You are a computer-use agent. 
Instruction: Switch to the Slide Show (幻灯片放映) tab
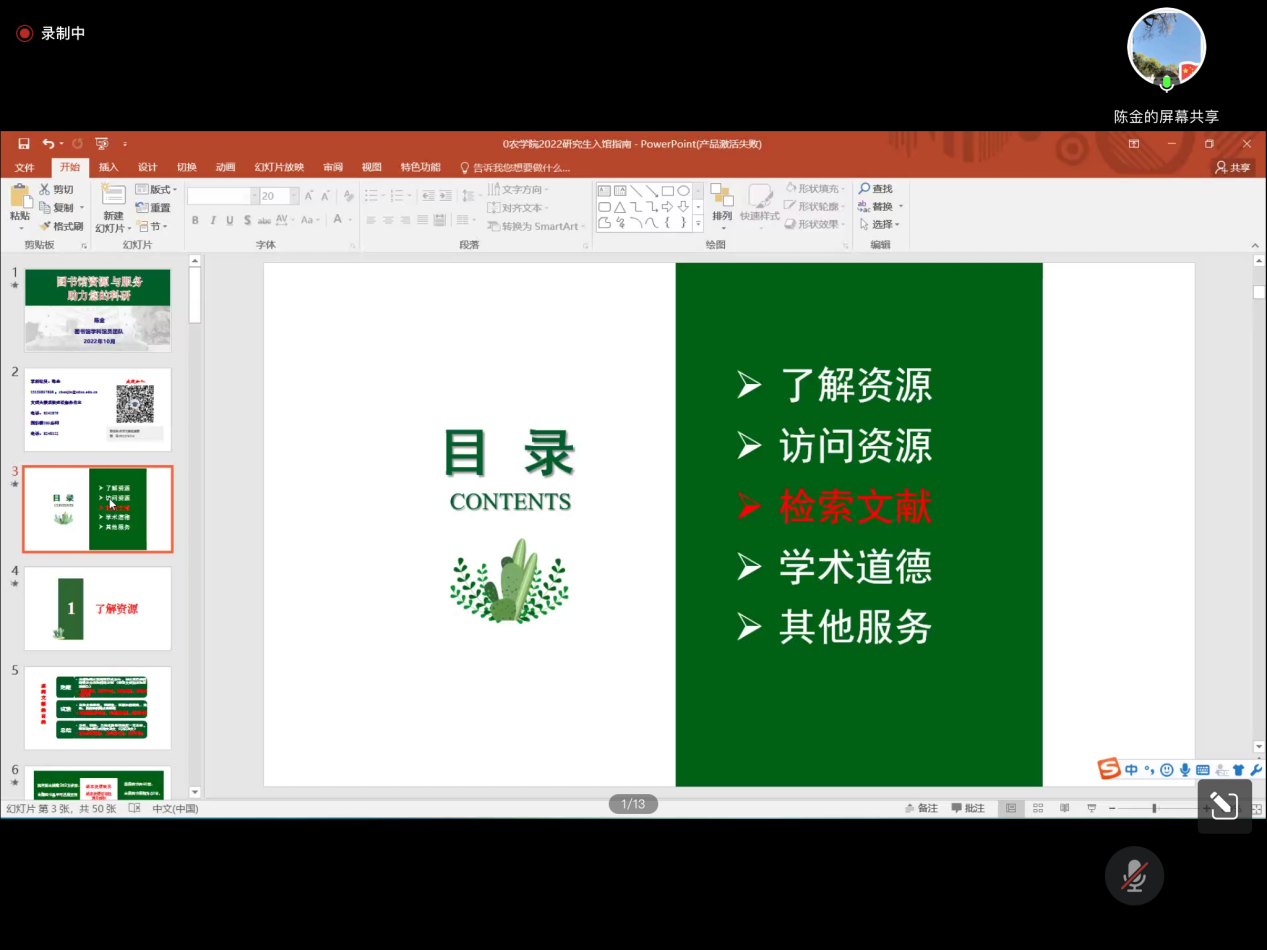click(279, 168)
